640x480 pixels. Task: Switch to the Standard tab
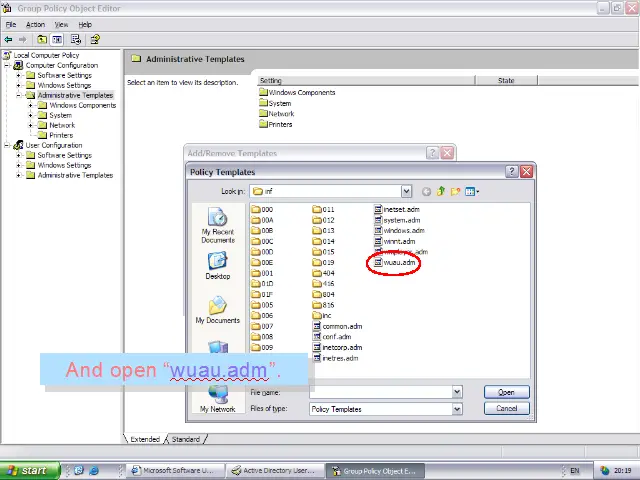click(186, 439)
